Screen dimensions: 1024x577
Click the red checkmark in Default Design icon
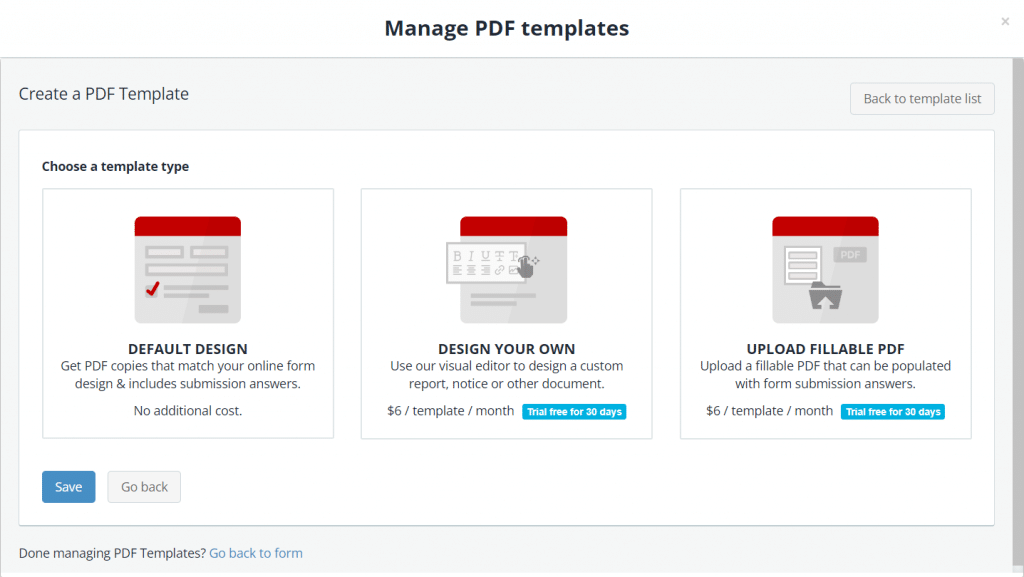pos(152,289)
